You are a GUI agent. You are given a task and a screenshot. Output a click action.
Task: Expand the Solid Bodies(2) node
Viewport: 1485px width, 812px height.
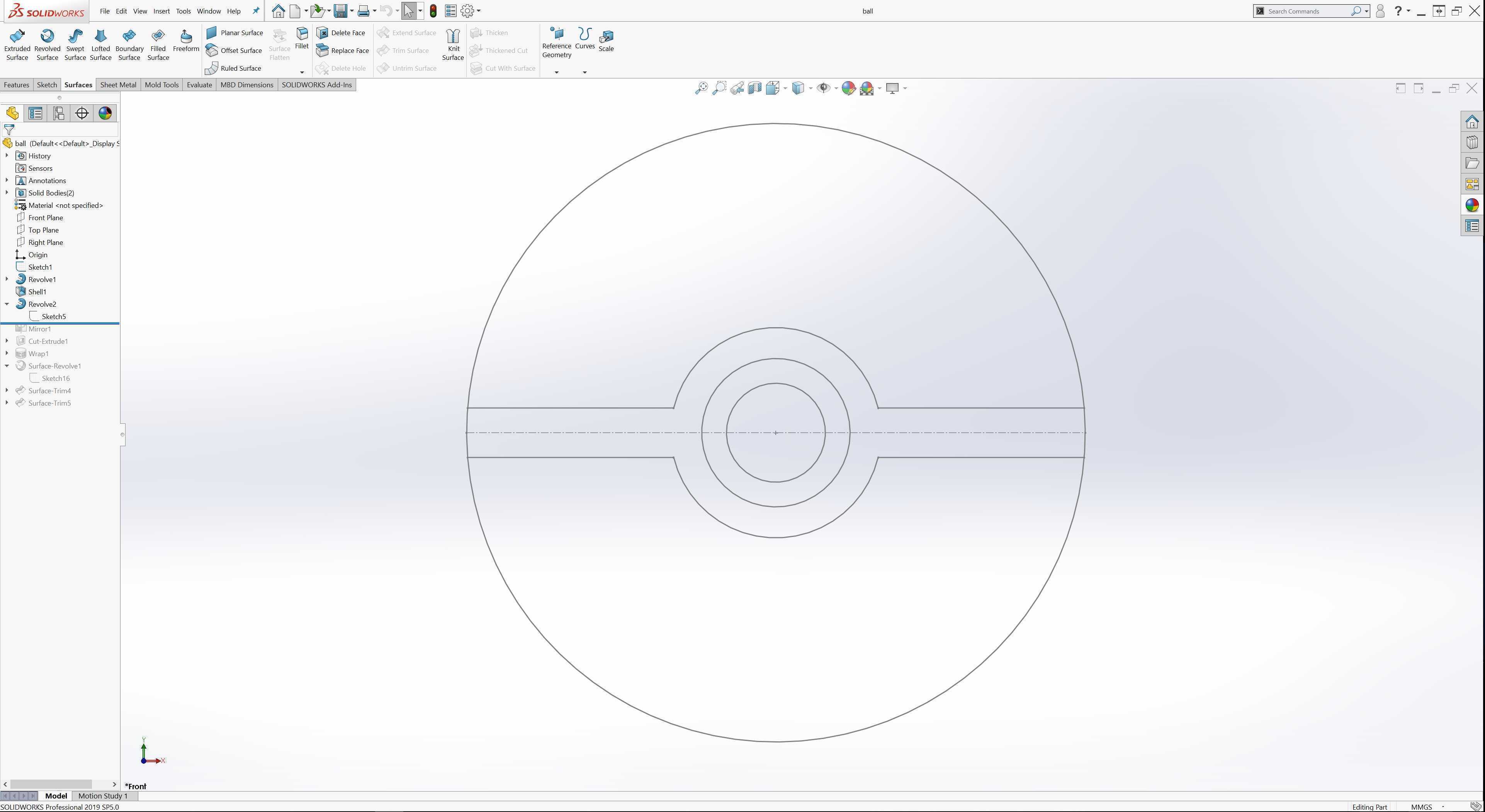(7, 192)
